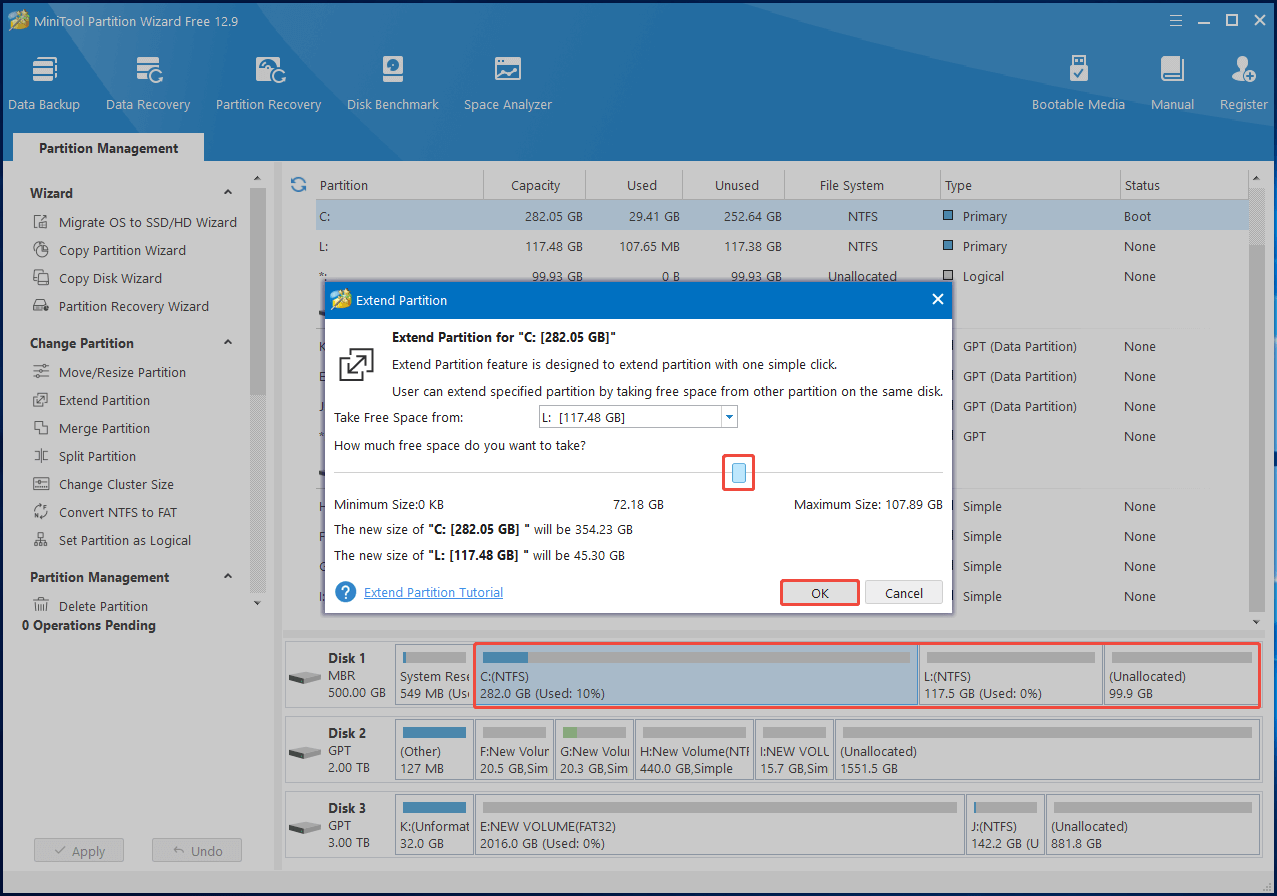Click the help question mark icon in dialog
The width and height of the screenshot is (1277, 896).
pyautogui.click(x=346, y=592)
